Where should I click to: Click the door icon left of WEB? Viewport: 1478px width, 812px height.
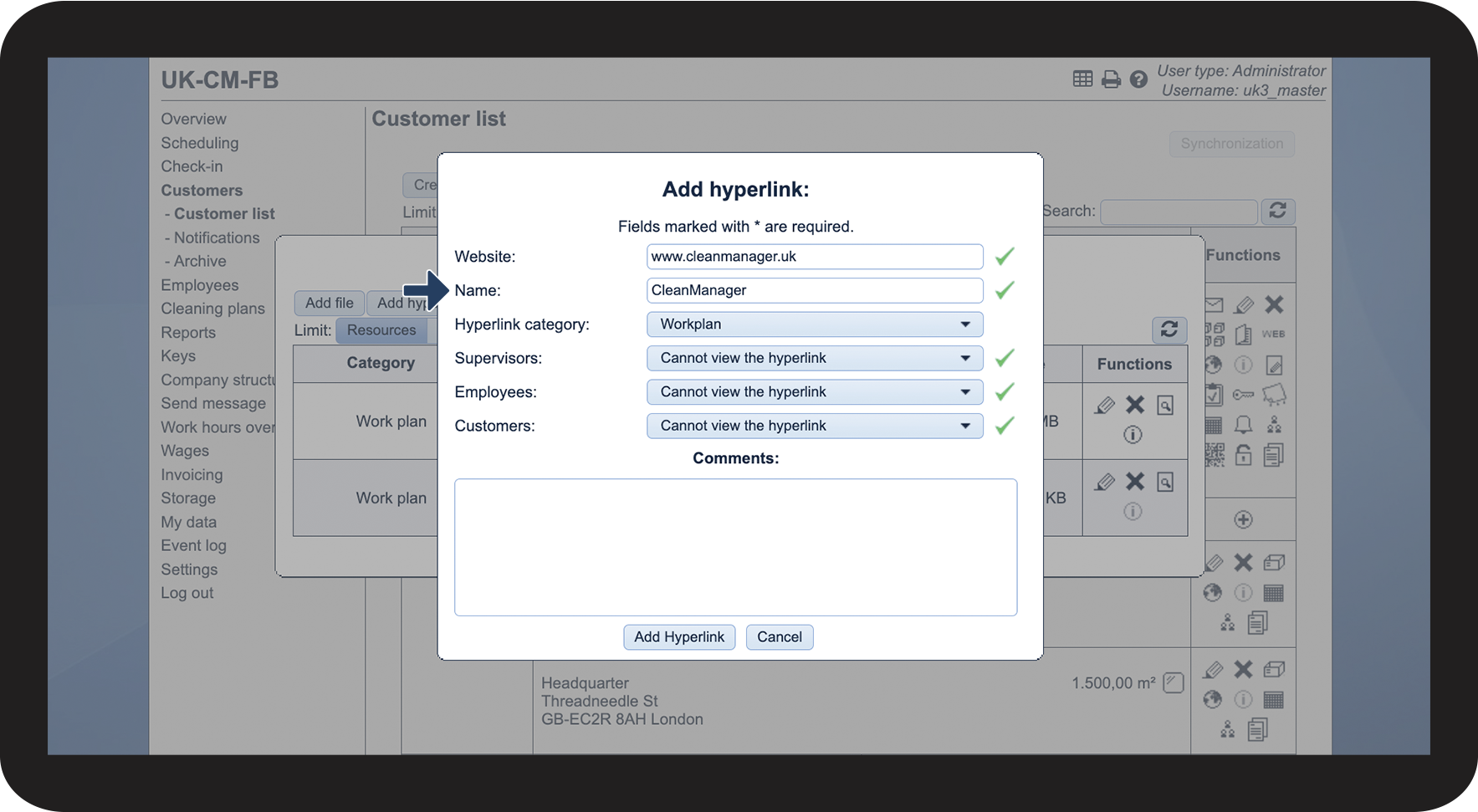click(1244, 335)
